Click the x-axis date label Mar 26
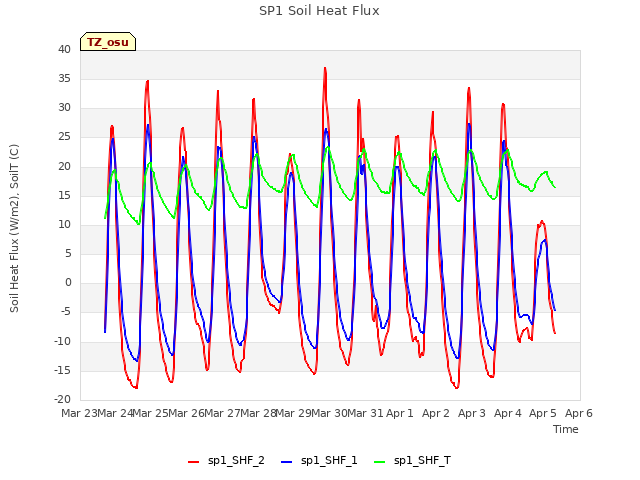Image resolution: width=640 pixels, height=480 pixels. [187, 413]
